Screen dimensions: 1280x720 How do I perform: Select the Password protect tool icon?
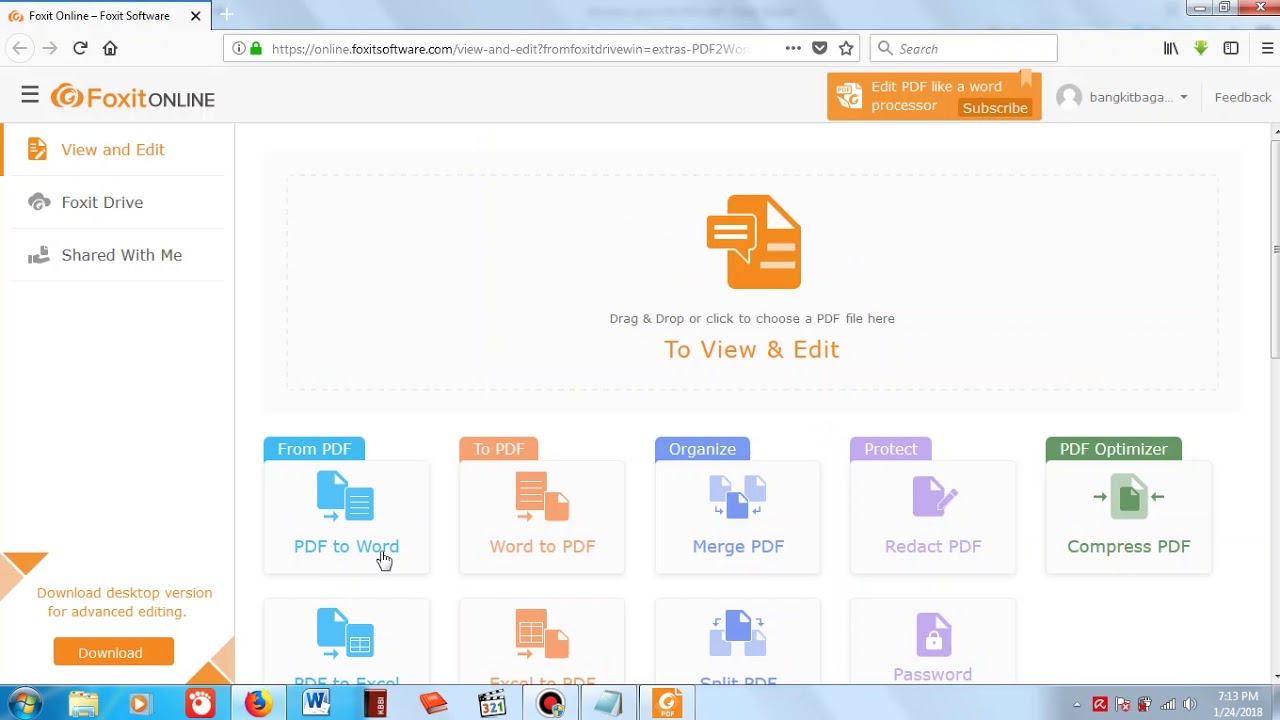933,634
